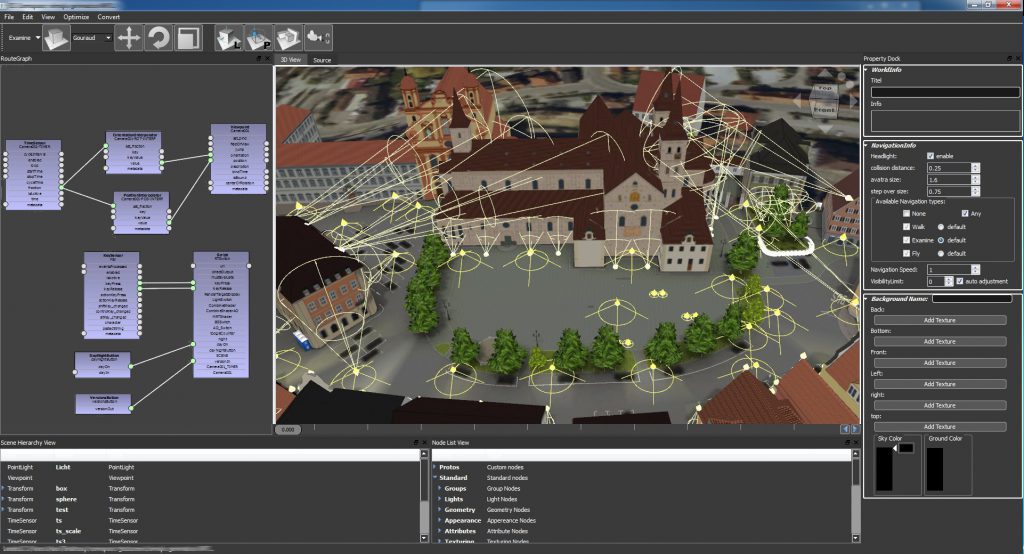Click the Titel input field
The image size is (1024, 554).
(x=945, y=92)
